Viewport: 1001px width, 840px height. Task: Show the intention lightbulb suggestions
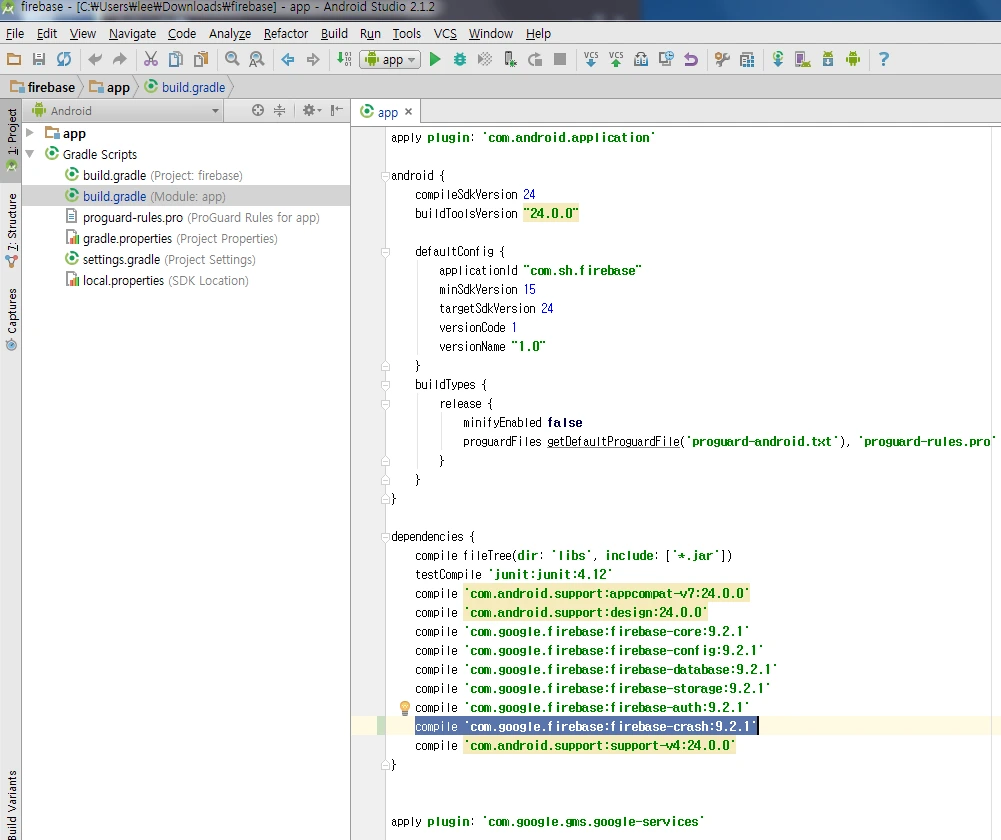point(406,708)
